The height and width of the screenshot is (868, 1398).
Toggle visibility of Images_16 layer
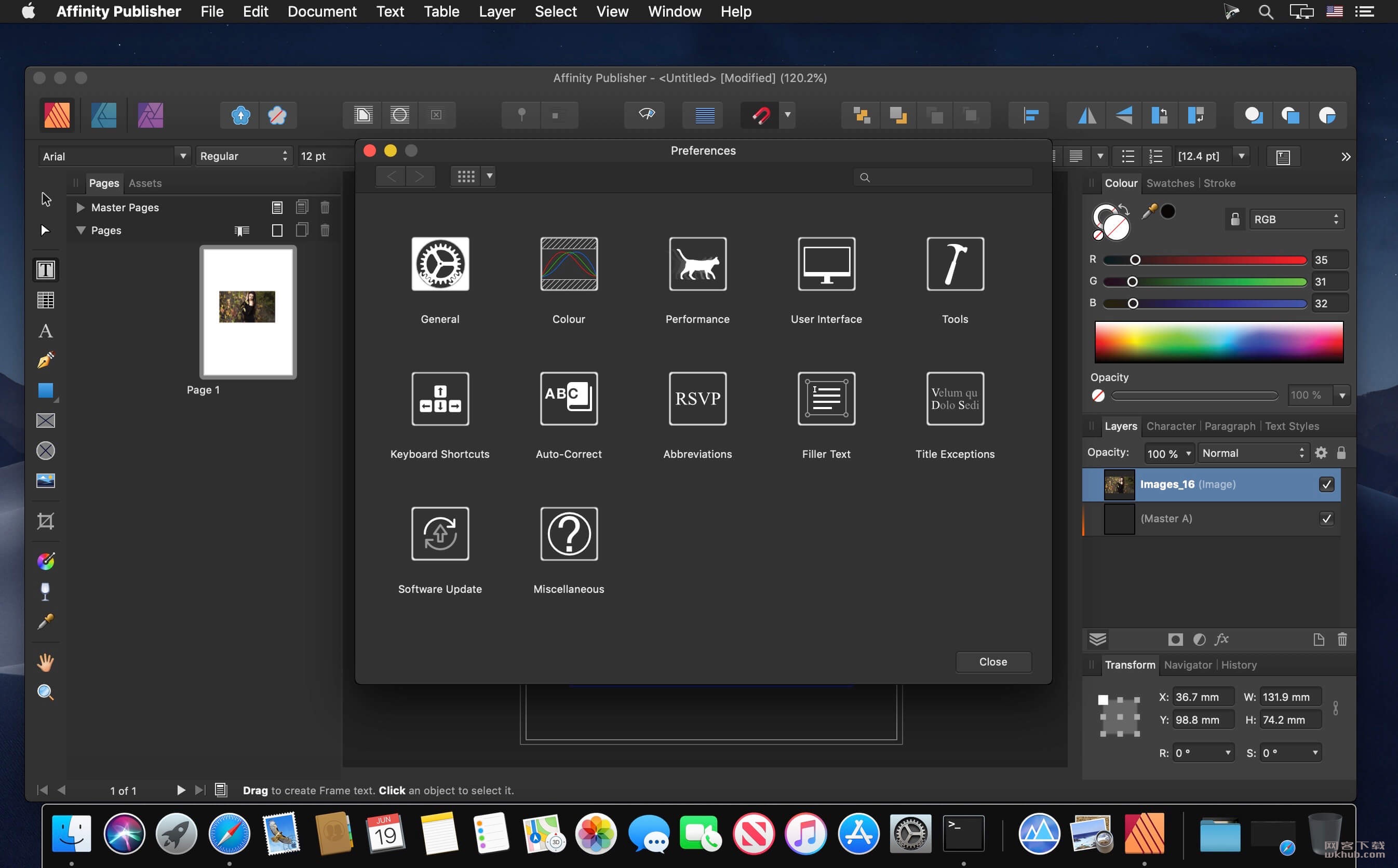click(1326, 484)
